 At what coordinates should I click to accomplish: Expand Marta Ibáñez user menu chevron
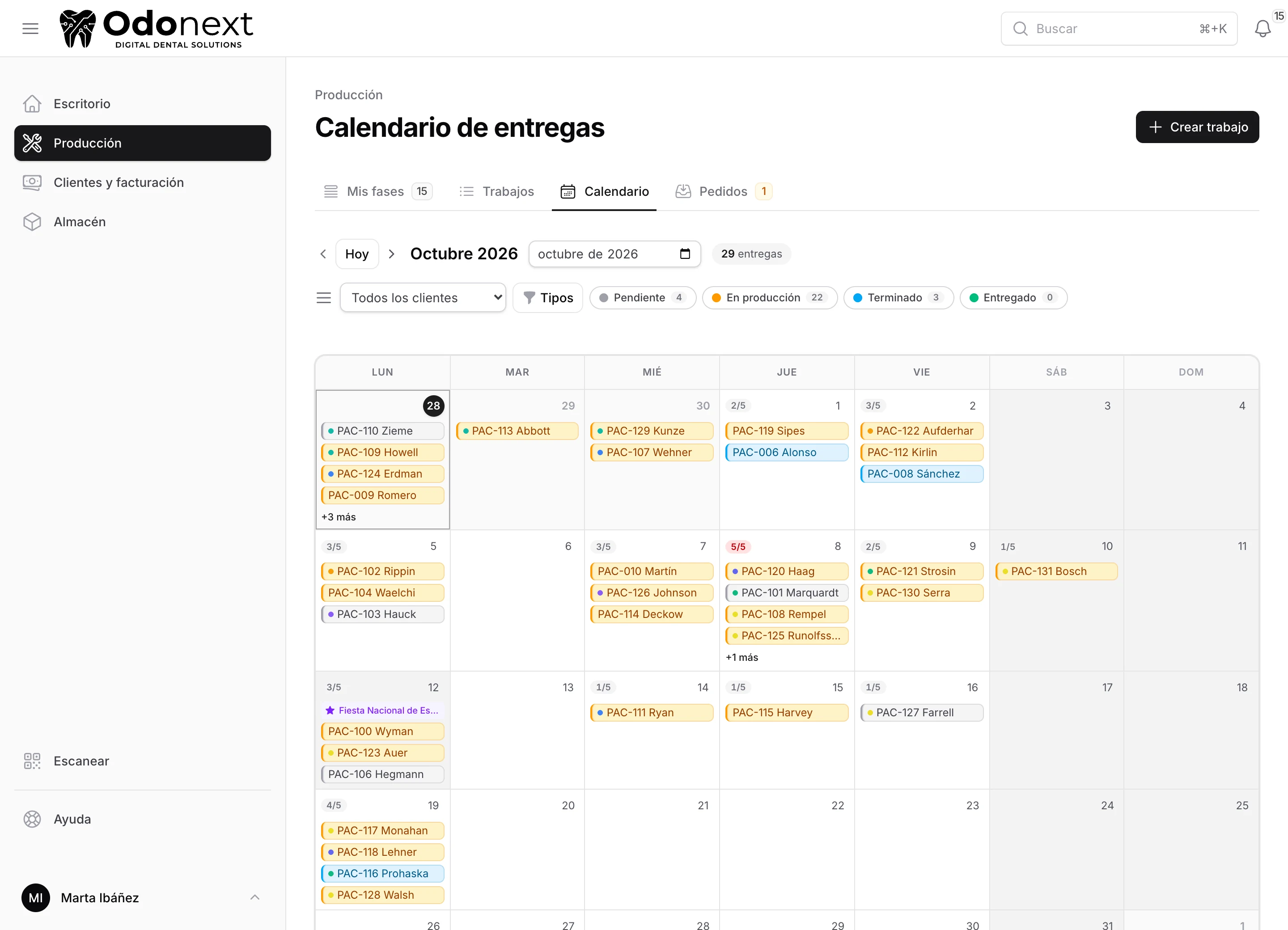pos(255,898)
